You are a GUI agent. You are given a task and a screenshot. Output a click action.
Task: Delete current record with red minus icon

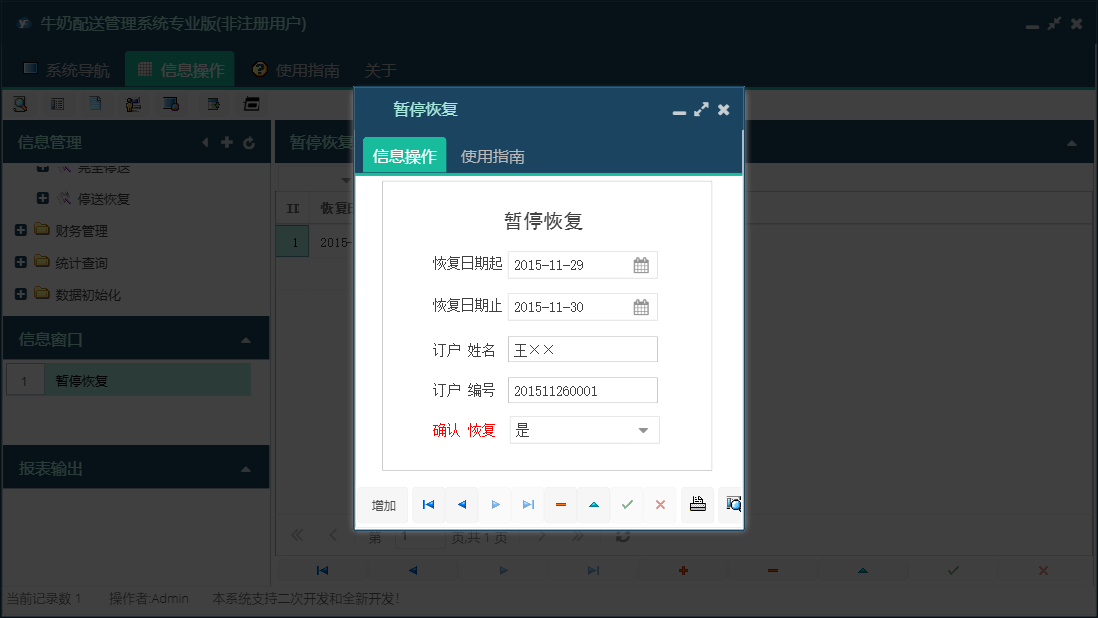point(560,505)
